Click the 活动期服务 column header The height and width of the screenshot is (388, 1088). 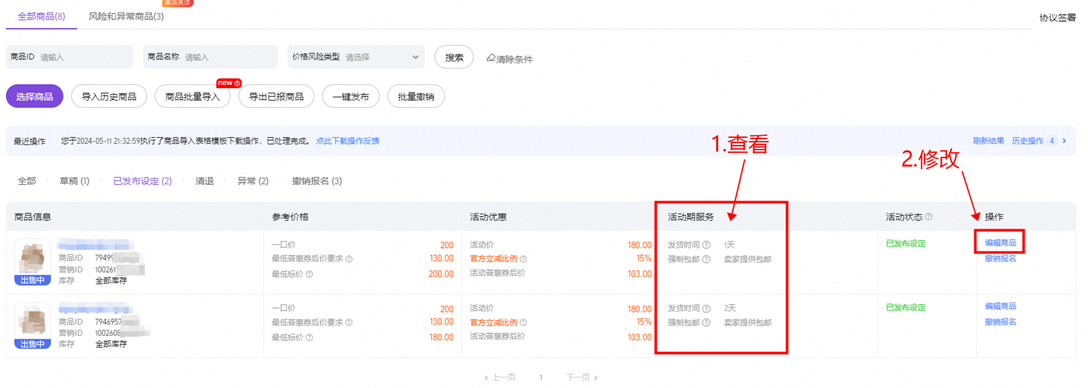(691, 217)
